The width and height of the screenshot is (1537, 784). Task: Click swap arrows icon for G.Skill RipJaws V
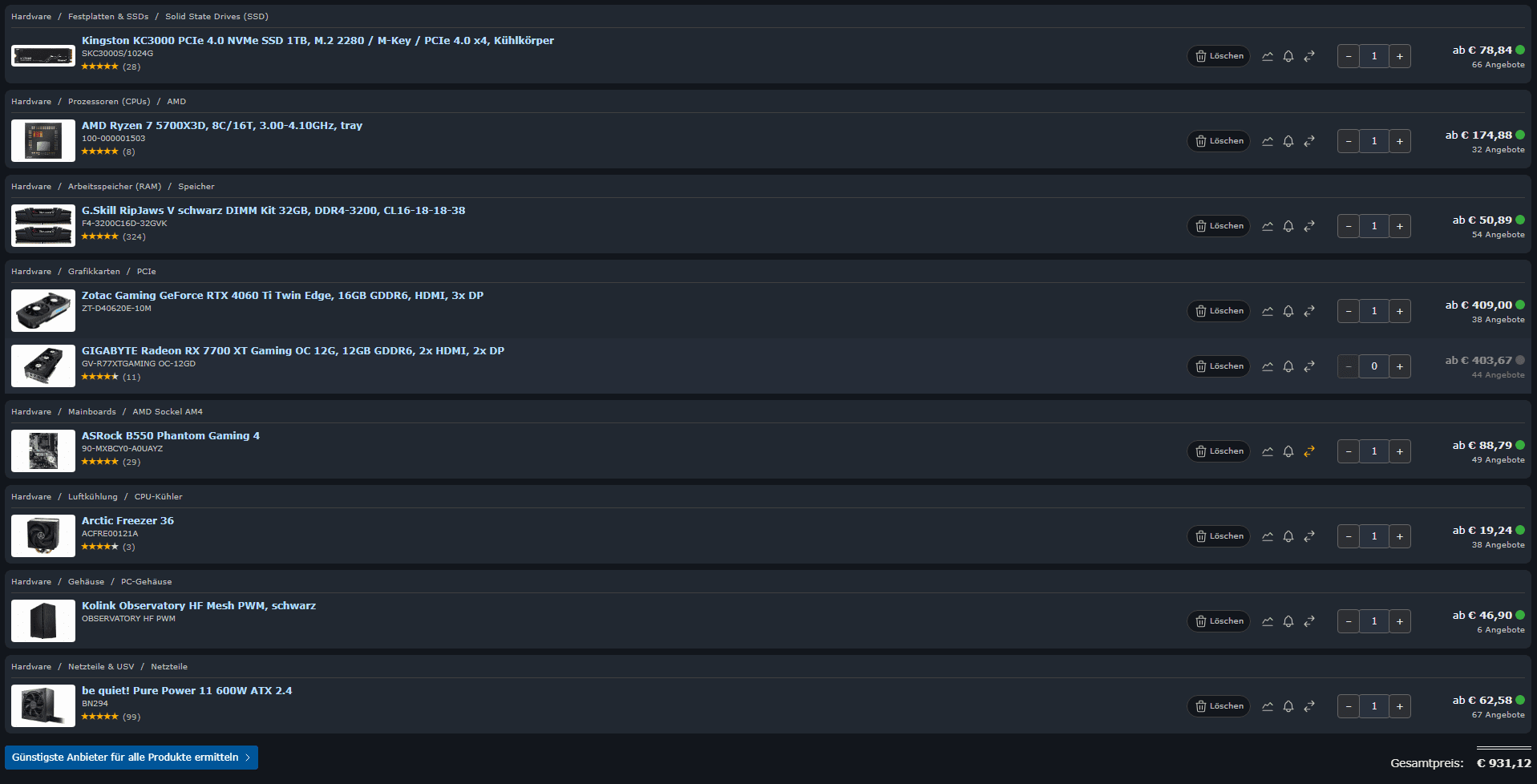(1309, 226)
